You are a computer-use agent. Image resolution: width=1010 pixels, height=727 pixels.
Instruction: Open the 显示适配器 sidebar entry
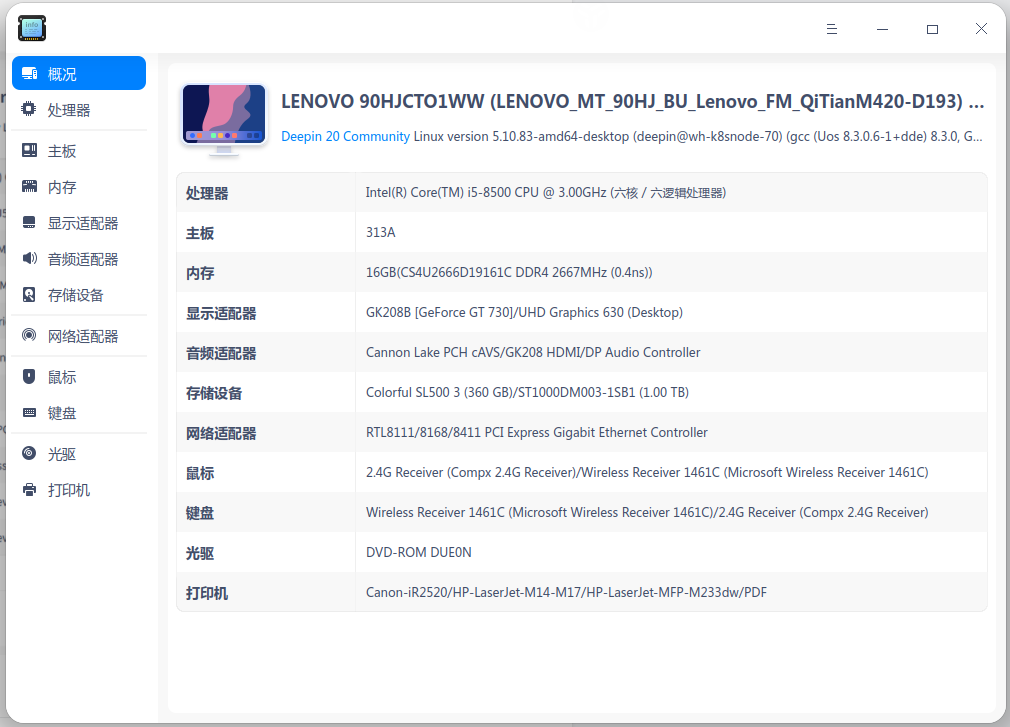79,223
